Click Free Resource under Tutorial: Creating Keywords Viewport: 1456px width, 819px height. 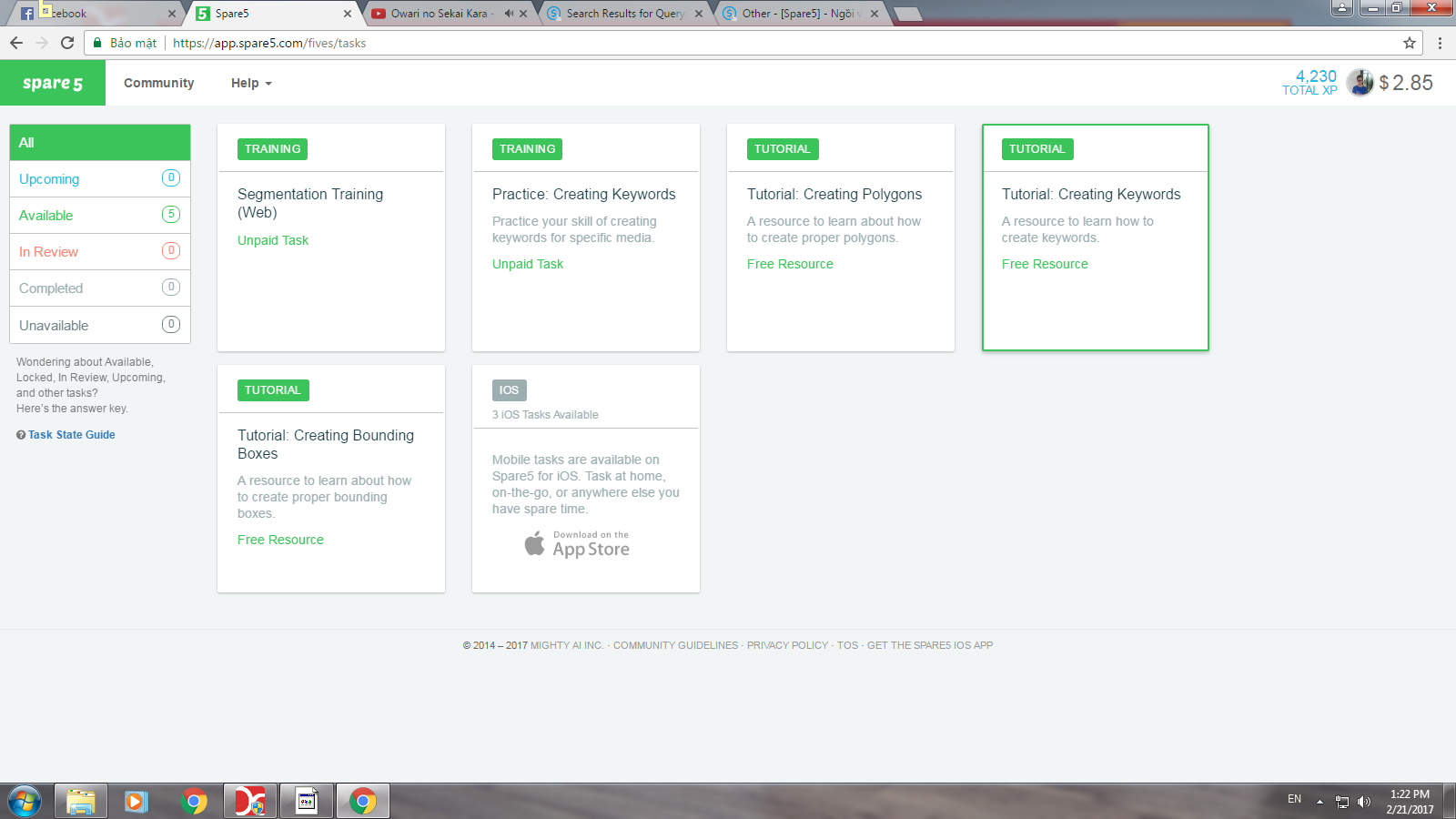click(1045, 264)
